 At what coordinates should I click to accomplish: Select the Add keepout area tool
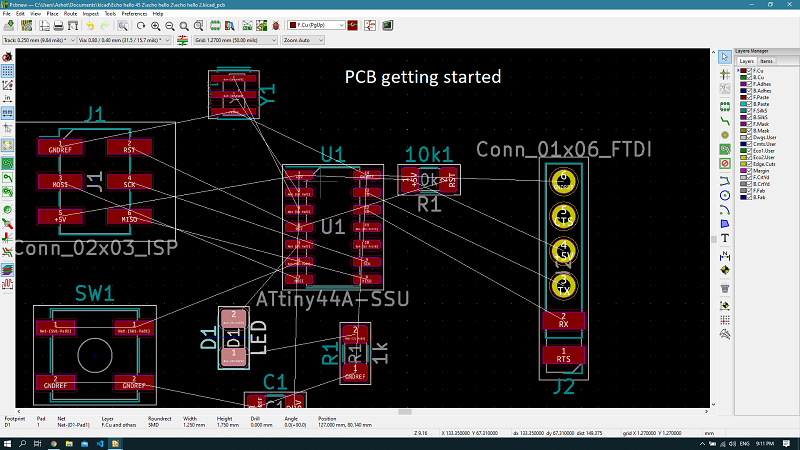point(724,164)
